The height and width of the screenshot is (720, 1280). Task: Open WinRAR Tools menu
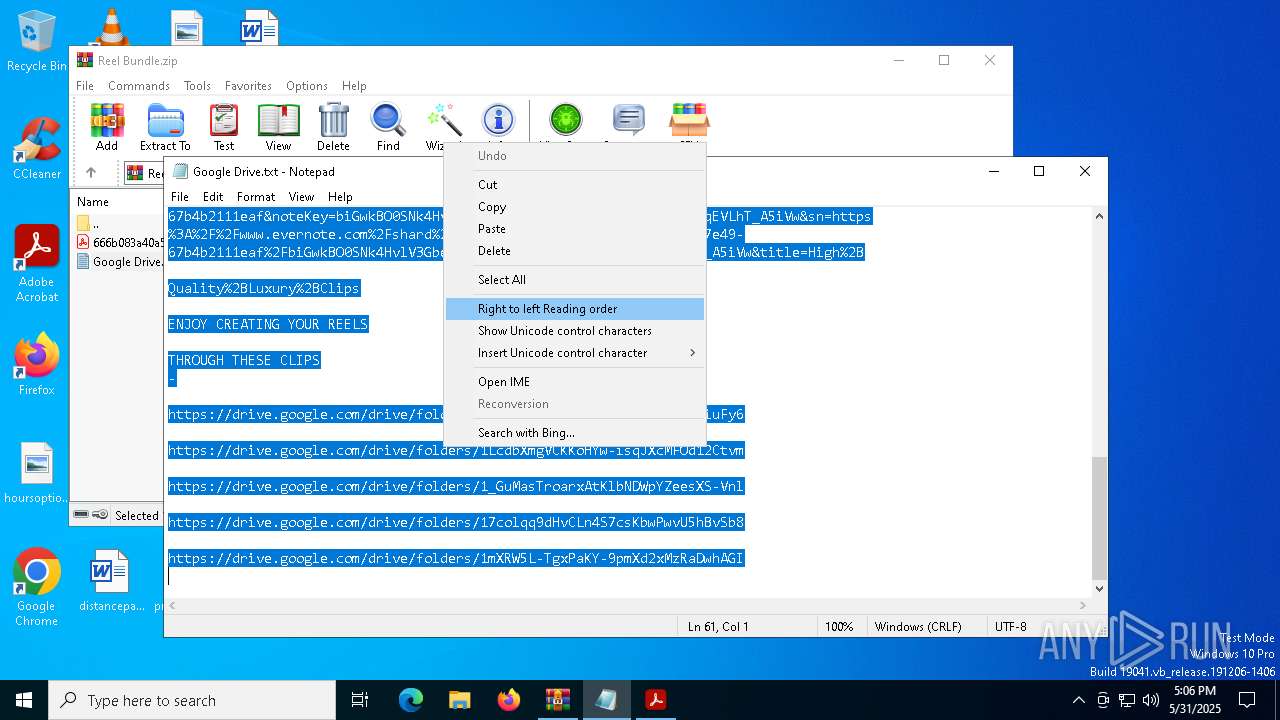click(197, 86)
